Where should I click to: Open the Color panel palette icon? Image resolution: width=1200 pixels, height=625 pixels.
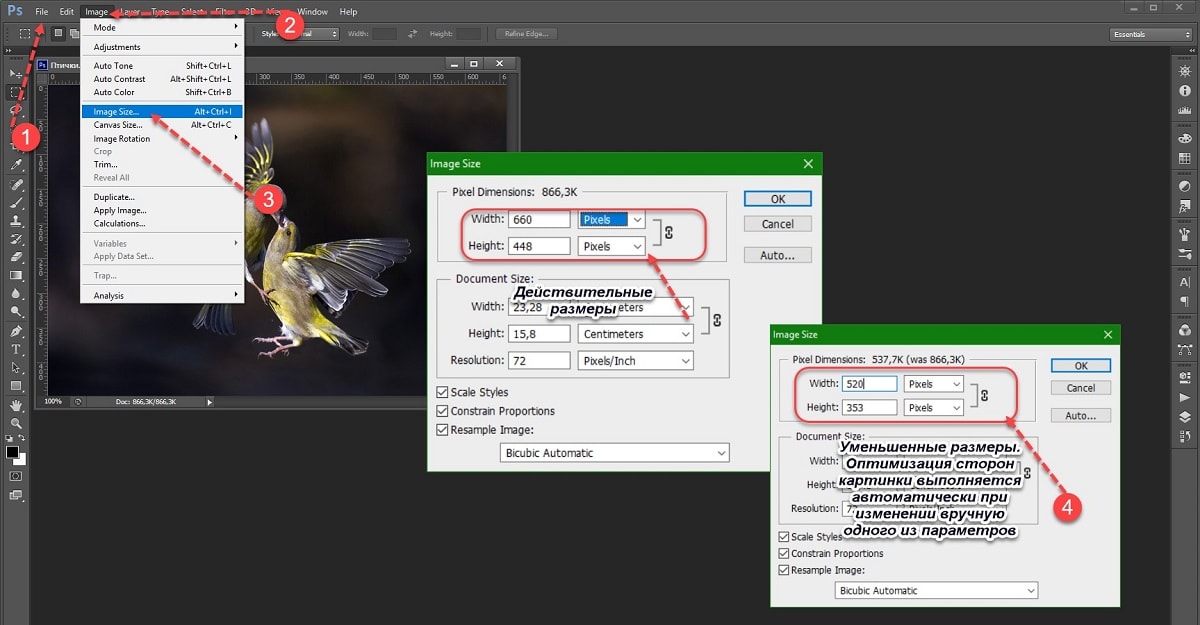click(1185, 138)
